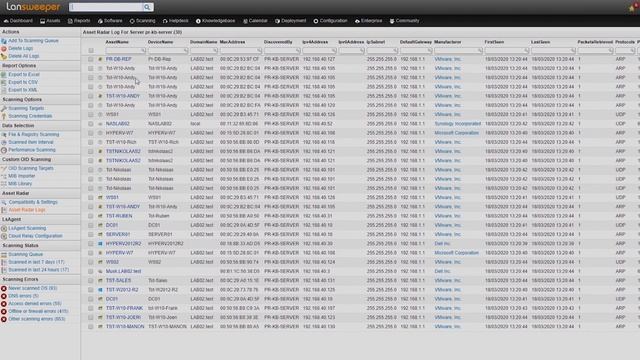Click the Scanning Targets wrench icon
Viewport: 640px width, 360px height.
[4, 109]
